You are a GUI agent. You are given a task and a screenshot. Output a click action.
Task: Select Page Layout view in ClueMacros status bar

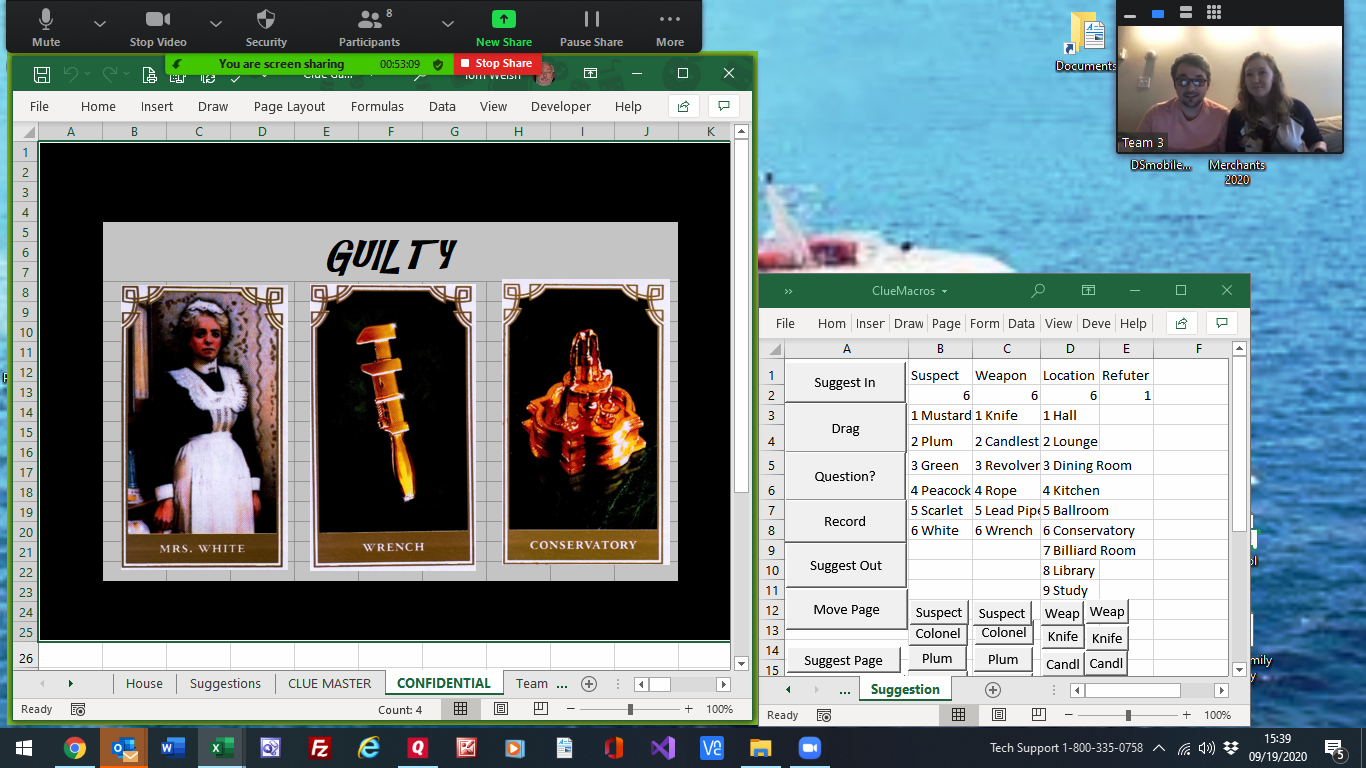998,715
